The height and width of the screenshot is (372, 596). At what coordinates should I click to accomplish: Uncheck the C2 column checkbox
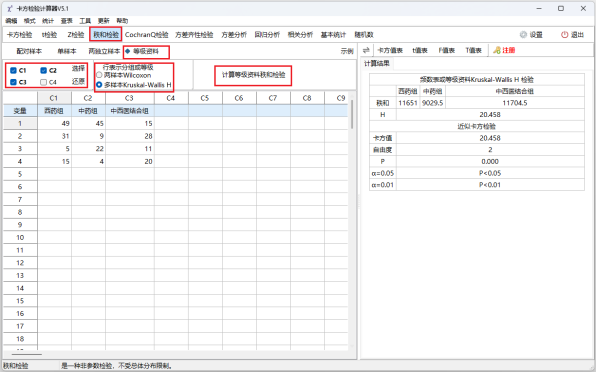[x=43, y=70]
